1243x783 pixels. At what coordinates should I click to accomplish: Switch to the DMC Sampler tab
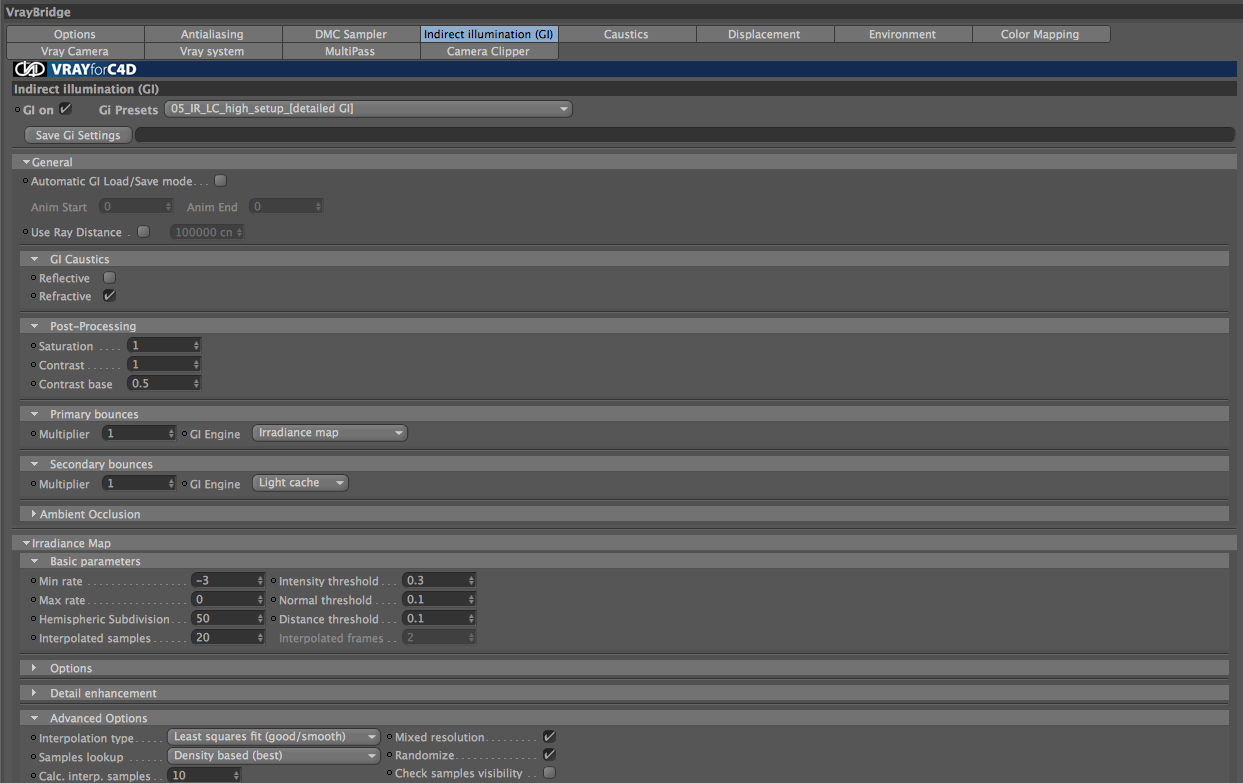(351, 34)
